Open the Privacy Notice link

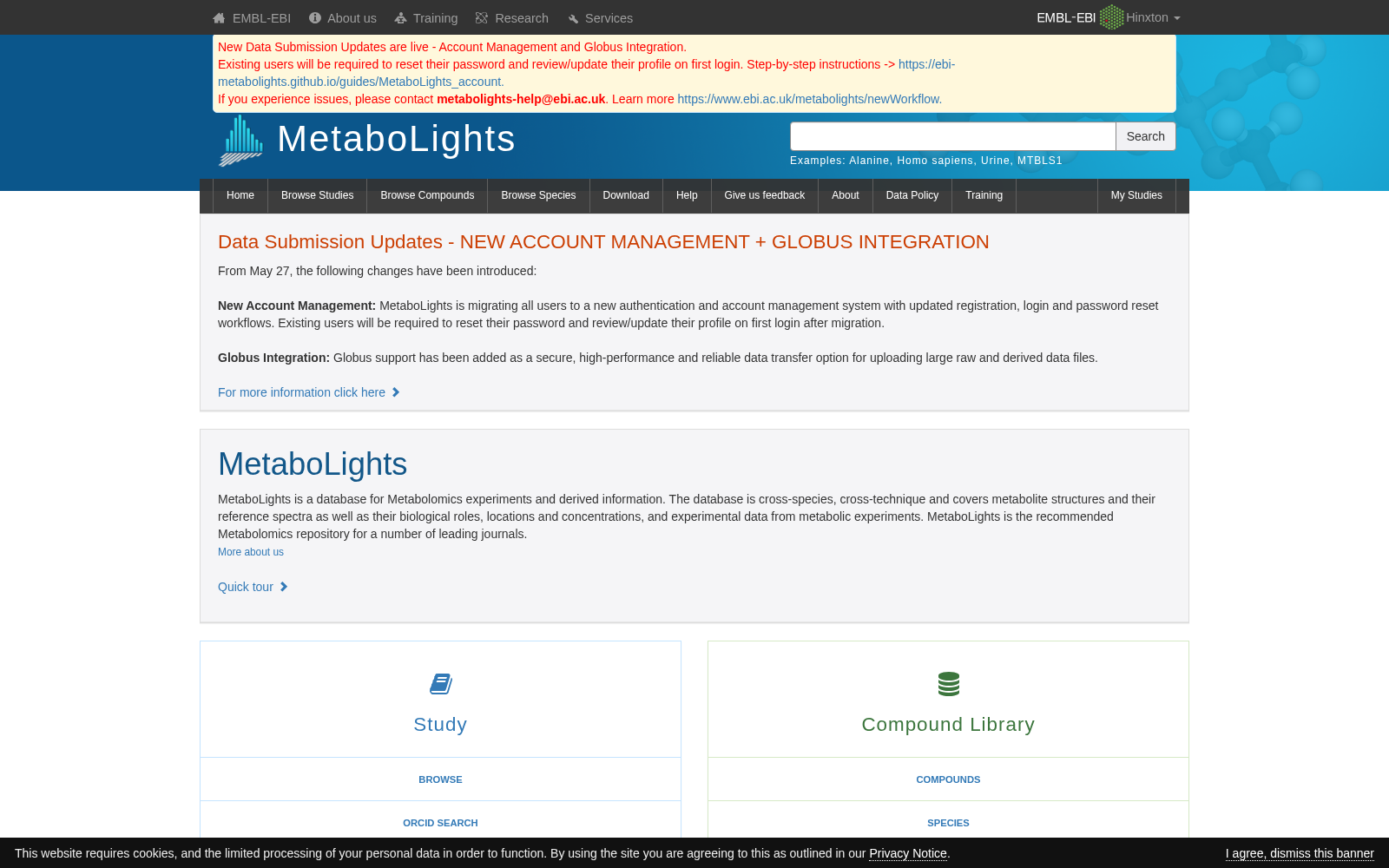(908, 853)
